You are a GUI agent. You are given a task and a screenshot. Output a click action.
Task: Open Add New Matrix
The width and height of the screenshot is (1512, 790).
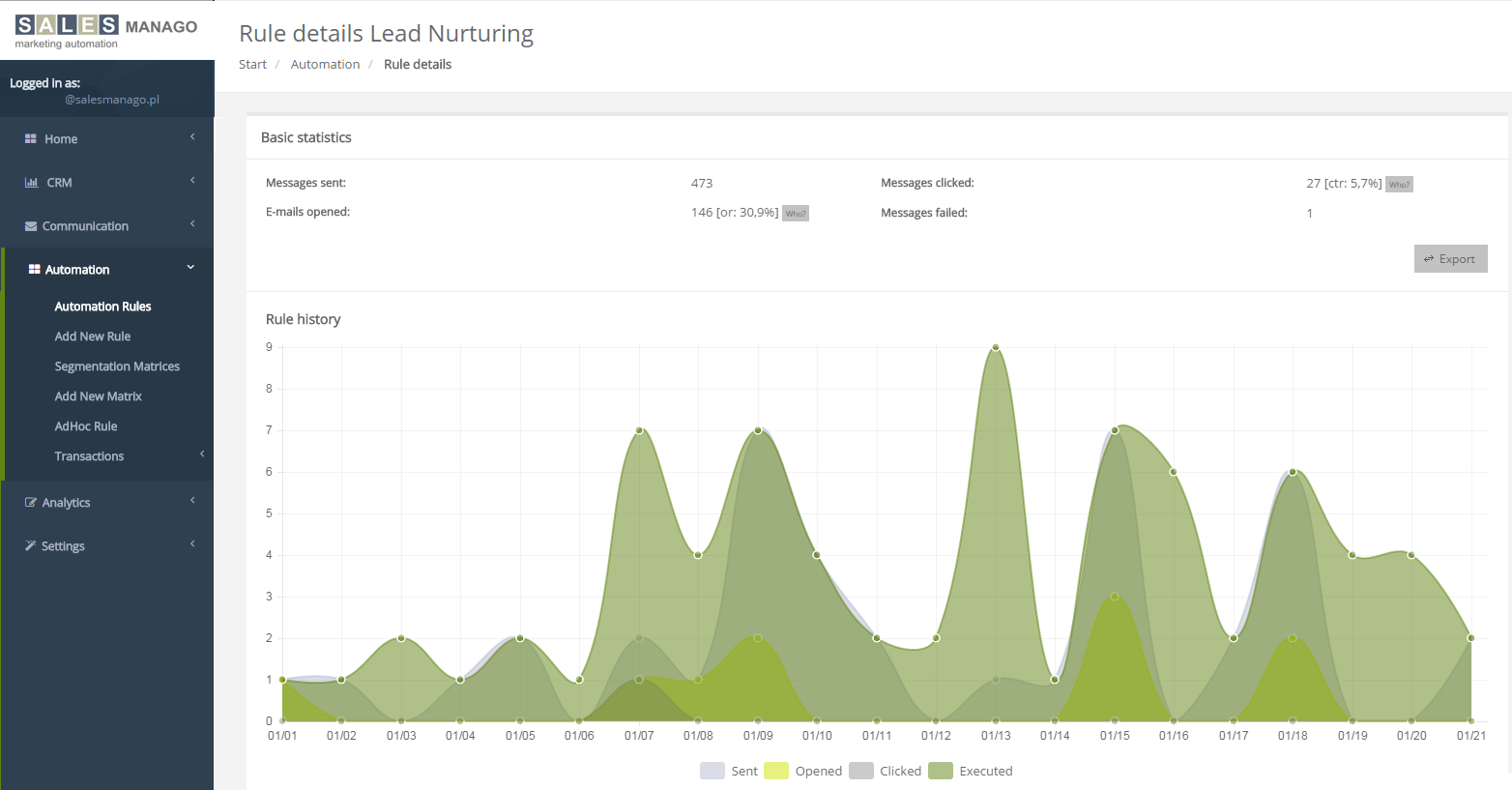(99, 396)
